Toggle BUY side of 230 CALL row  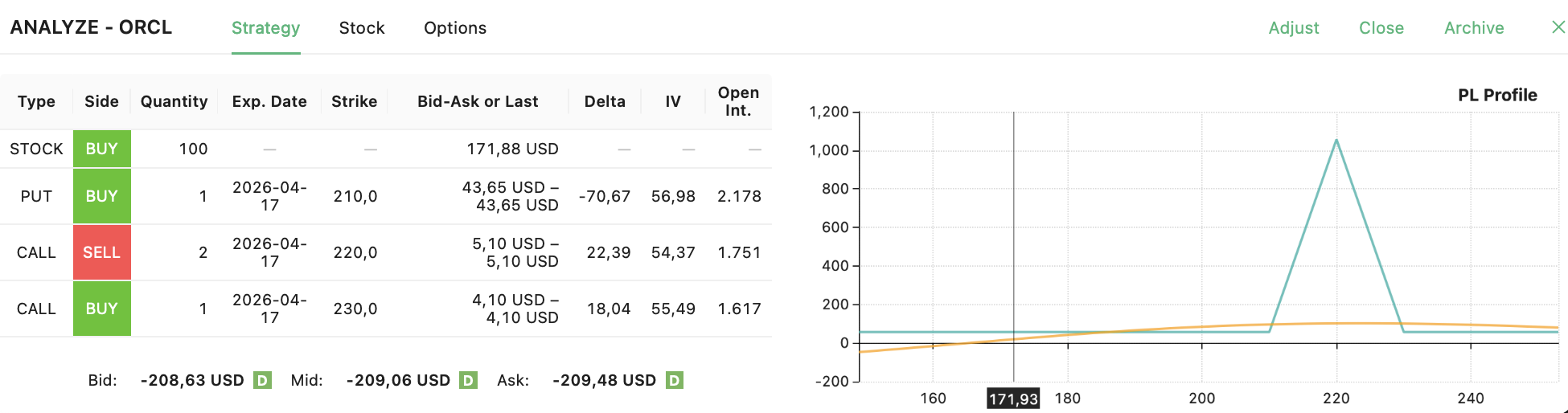(102, 309)
